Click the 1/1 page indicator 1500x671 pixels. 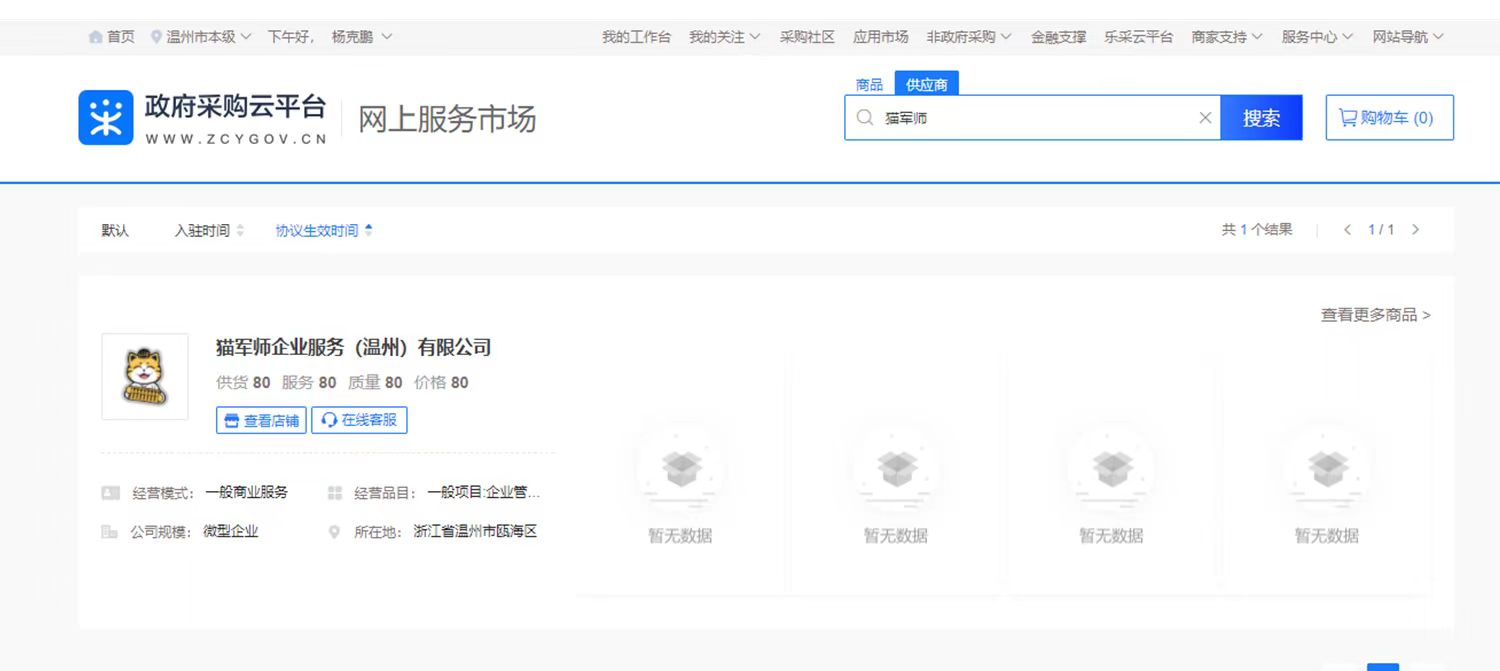[1381, 230]
